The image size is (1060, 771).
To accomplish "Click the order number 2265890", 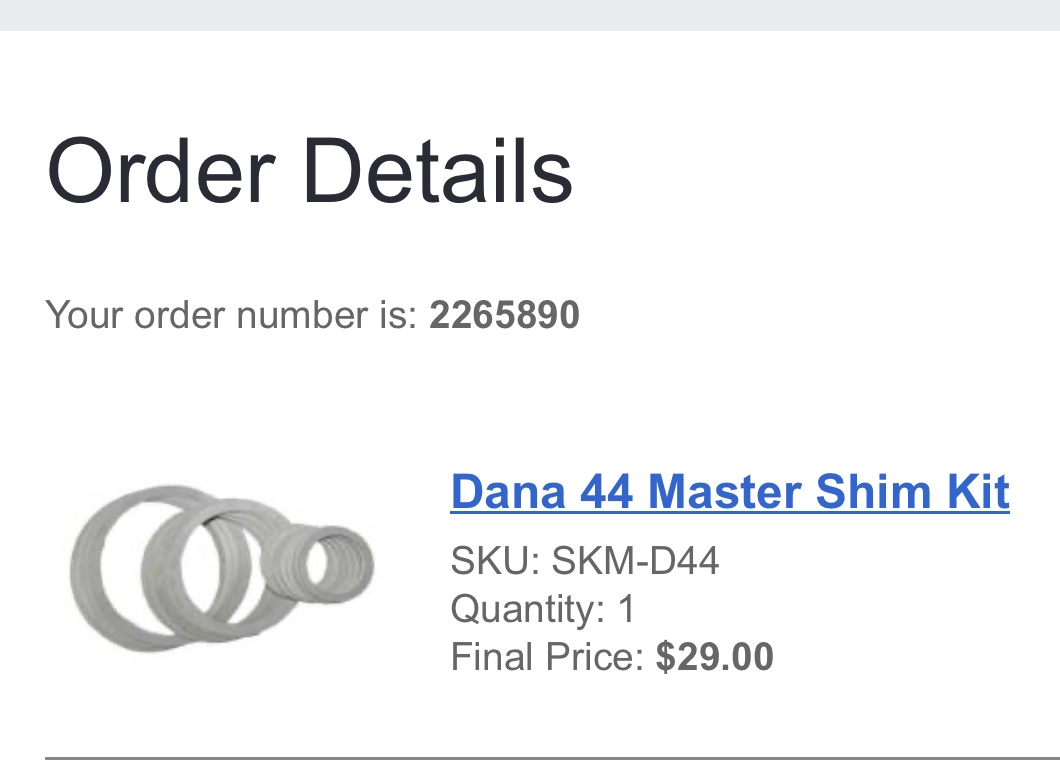I will point(504,315).
